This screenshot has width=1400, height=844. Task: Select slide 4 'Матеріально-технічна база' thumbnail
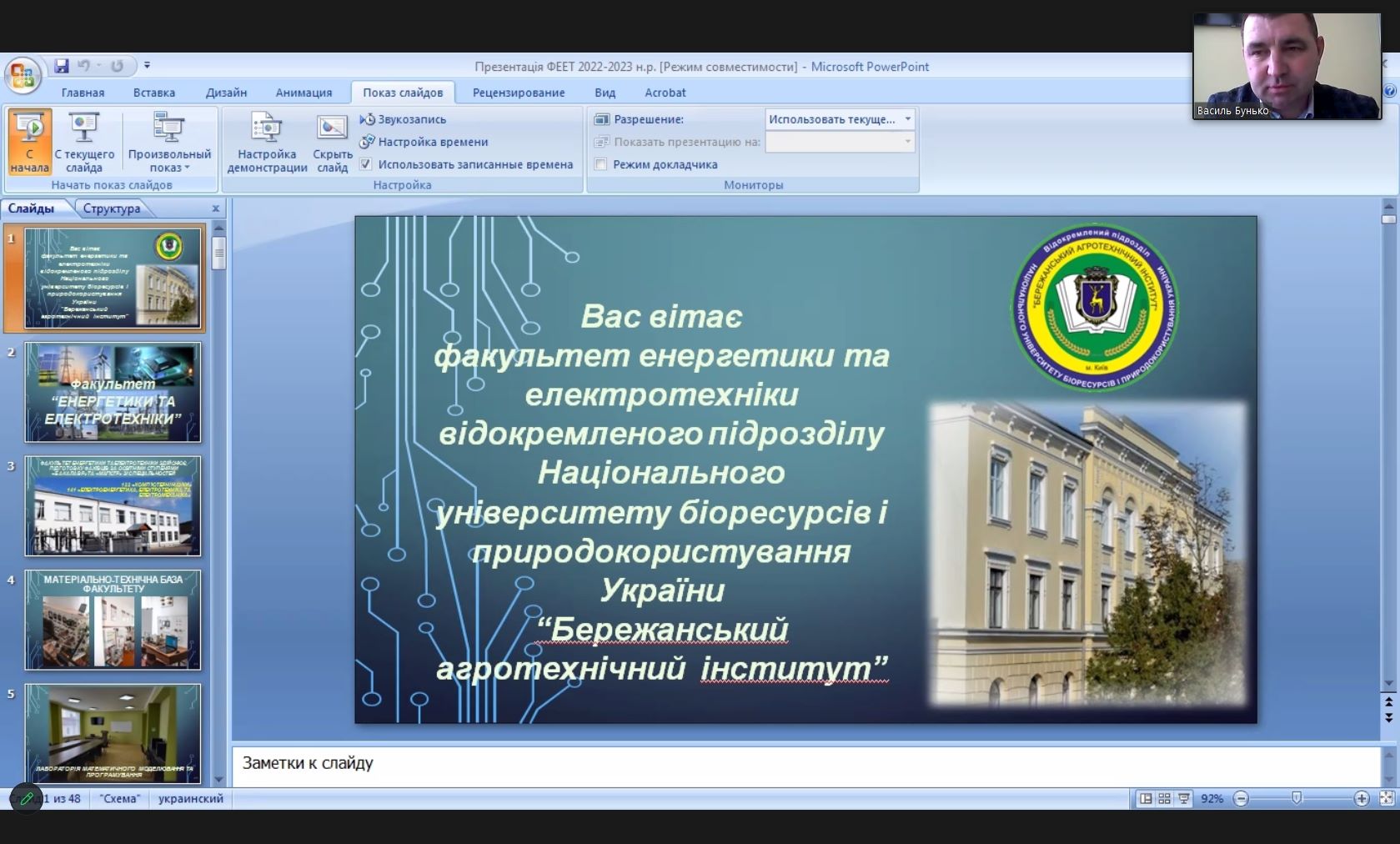pos(113,620)
